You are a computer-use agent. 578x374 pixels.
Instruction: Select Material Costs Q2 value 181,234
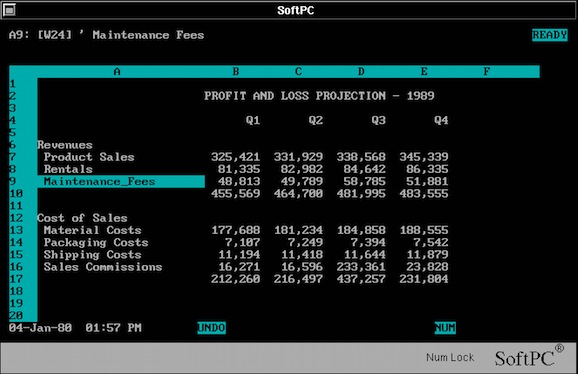tap(298, 230)
